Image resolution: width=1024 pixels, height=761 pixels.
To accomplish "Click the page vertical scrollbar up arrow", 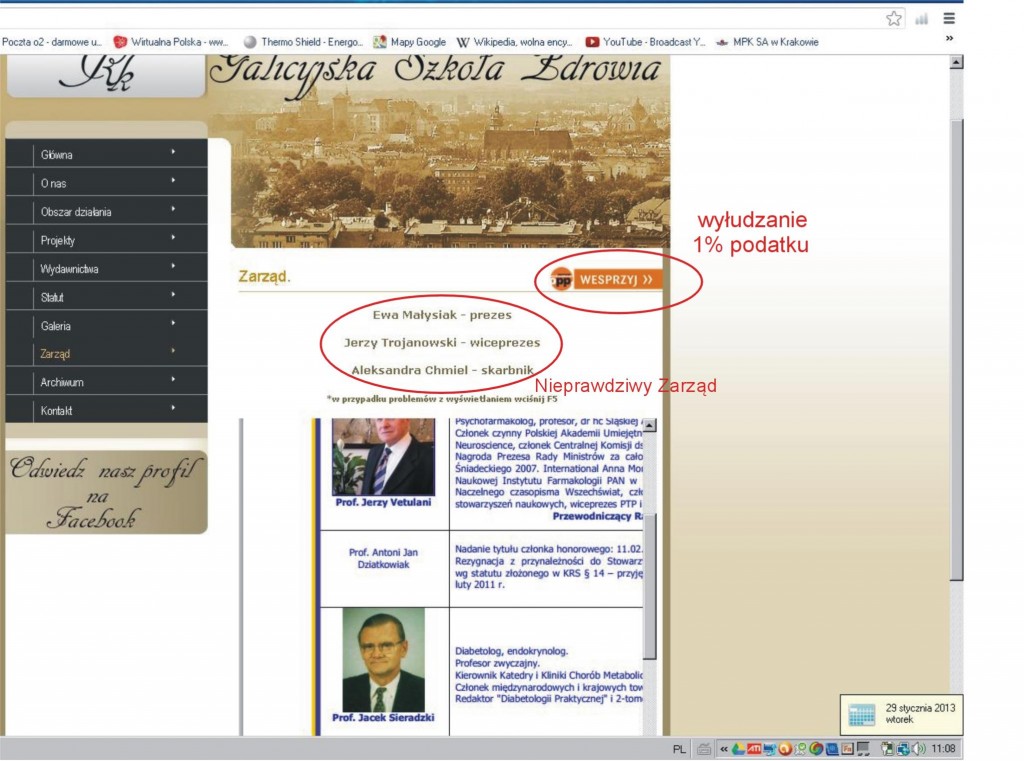I will click(x=956, y=63).
